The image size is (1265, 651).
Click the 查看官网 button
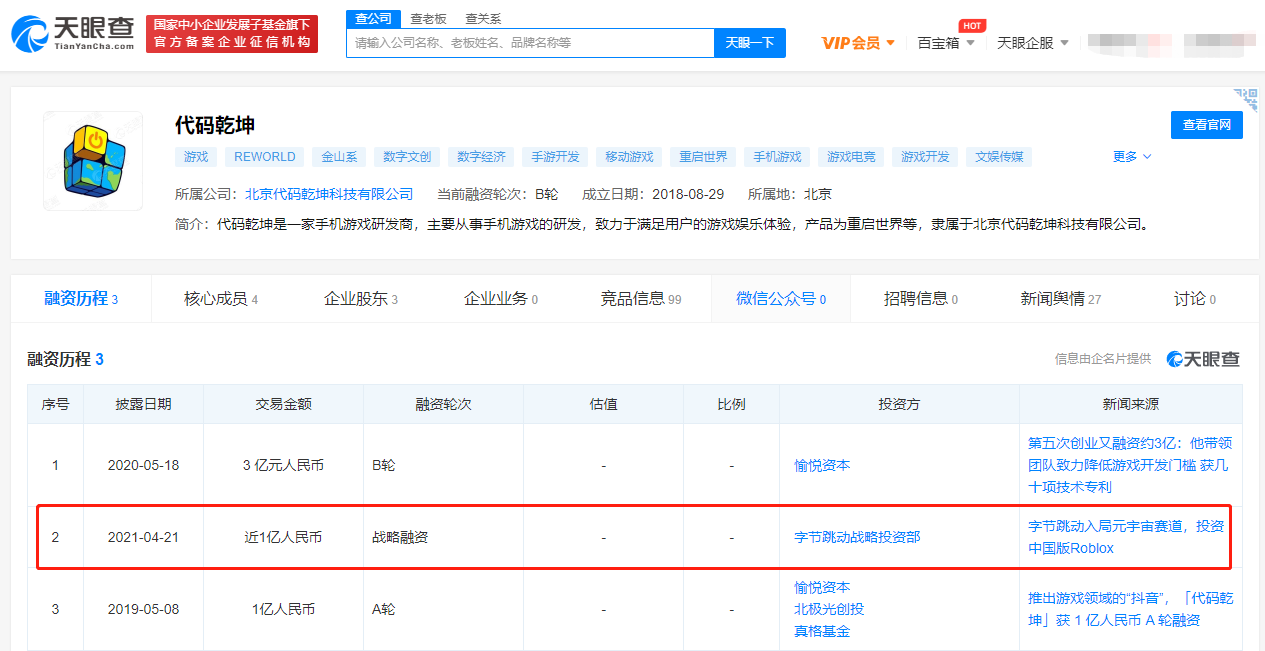click(1206, 125)
